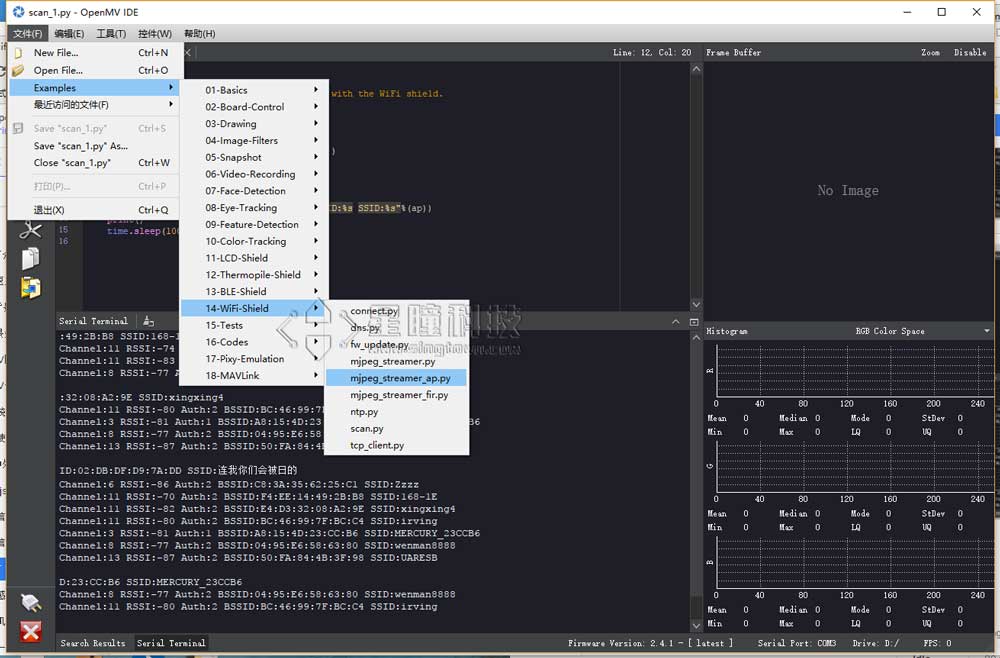
Task: Click the Serial Terminal panel expand icon
Action: (x=695, y=322)
